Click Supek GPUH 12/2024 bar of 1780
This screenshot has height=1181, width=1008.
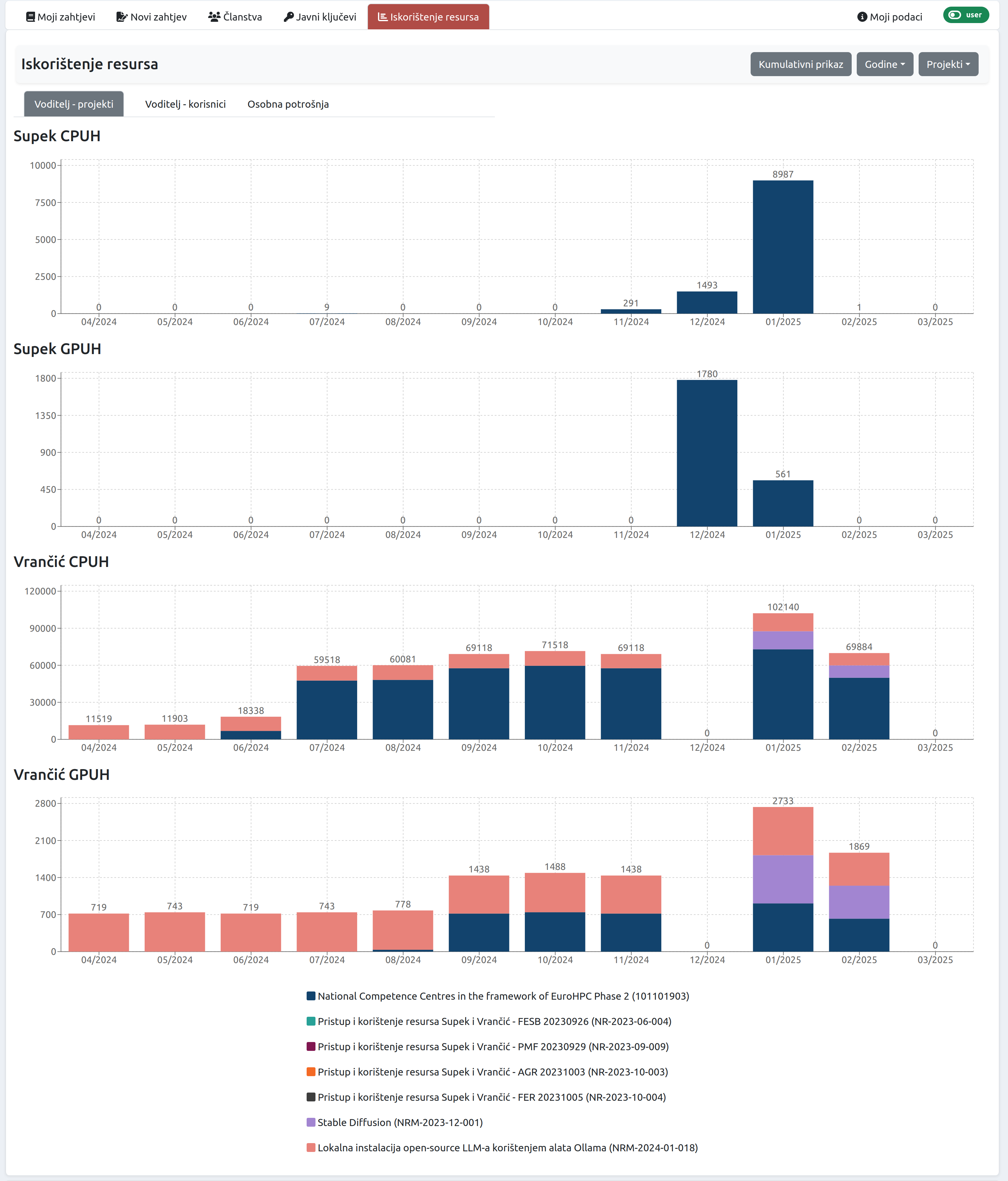pos(706,453)
